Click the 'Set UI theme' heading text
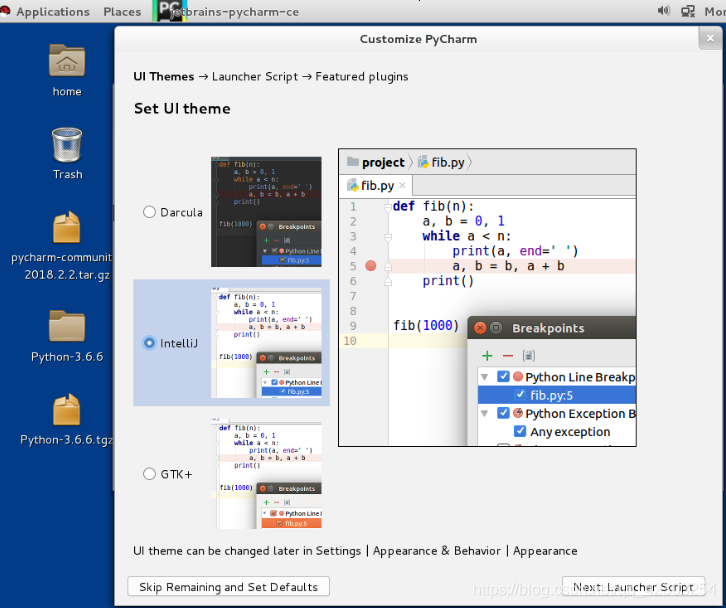The width and height of the screenshot is (726, 608). click(x=182, y=108)
